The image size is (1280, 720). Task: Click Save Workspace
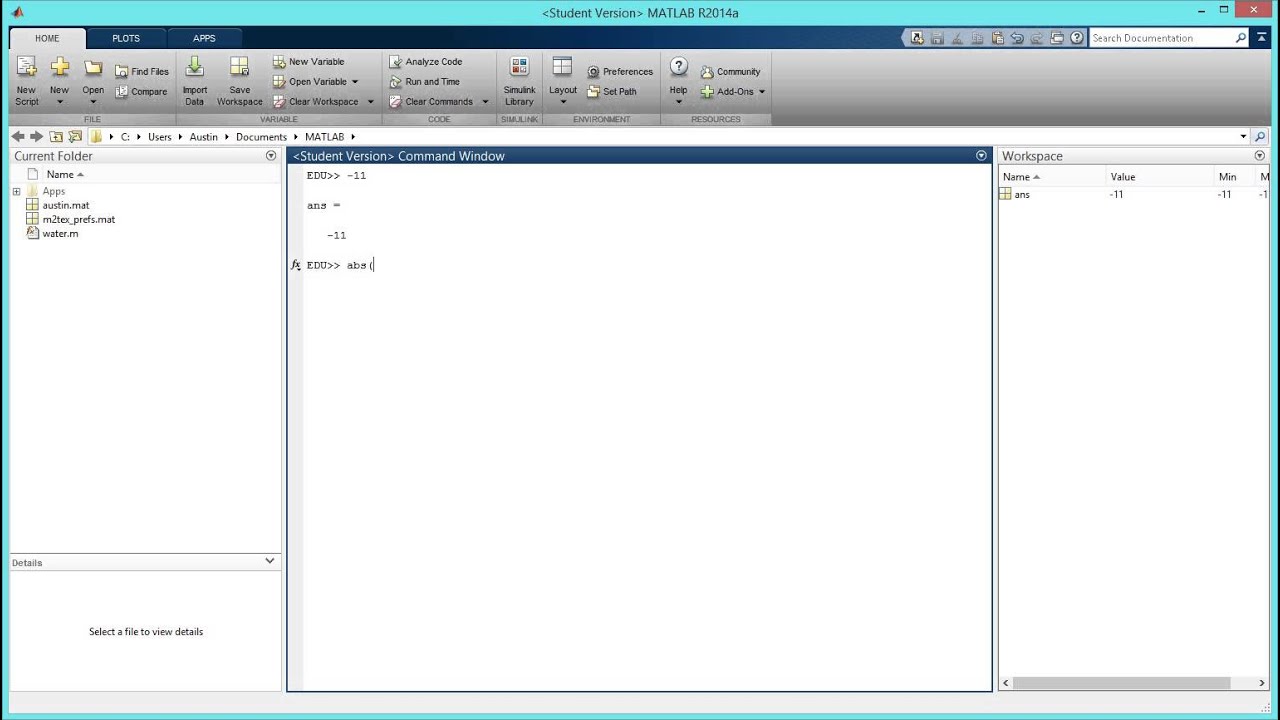240,81
